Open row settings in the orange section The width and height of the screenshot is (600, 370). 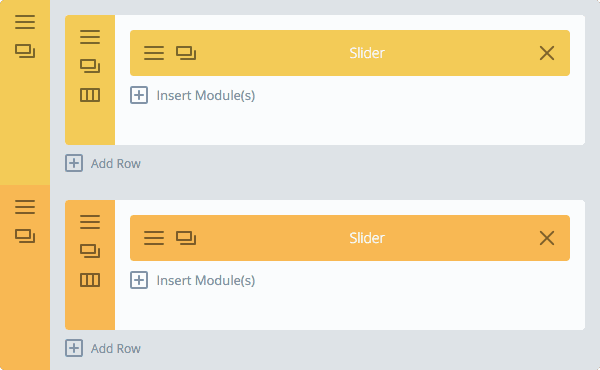coord(90,222)
